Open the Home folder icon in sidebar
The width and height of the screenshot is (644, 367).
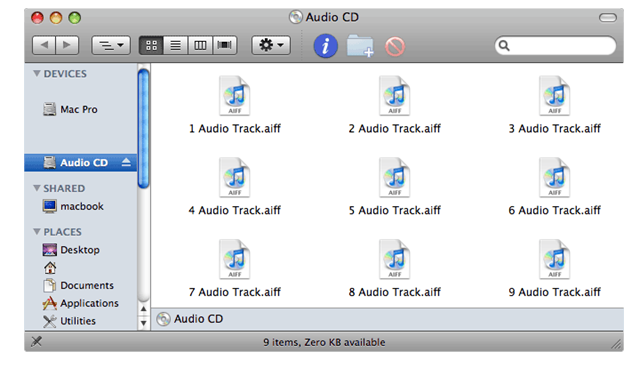(50, 268)
